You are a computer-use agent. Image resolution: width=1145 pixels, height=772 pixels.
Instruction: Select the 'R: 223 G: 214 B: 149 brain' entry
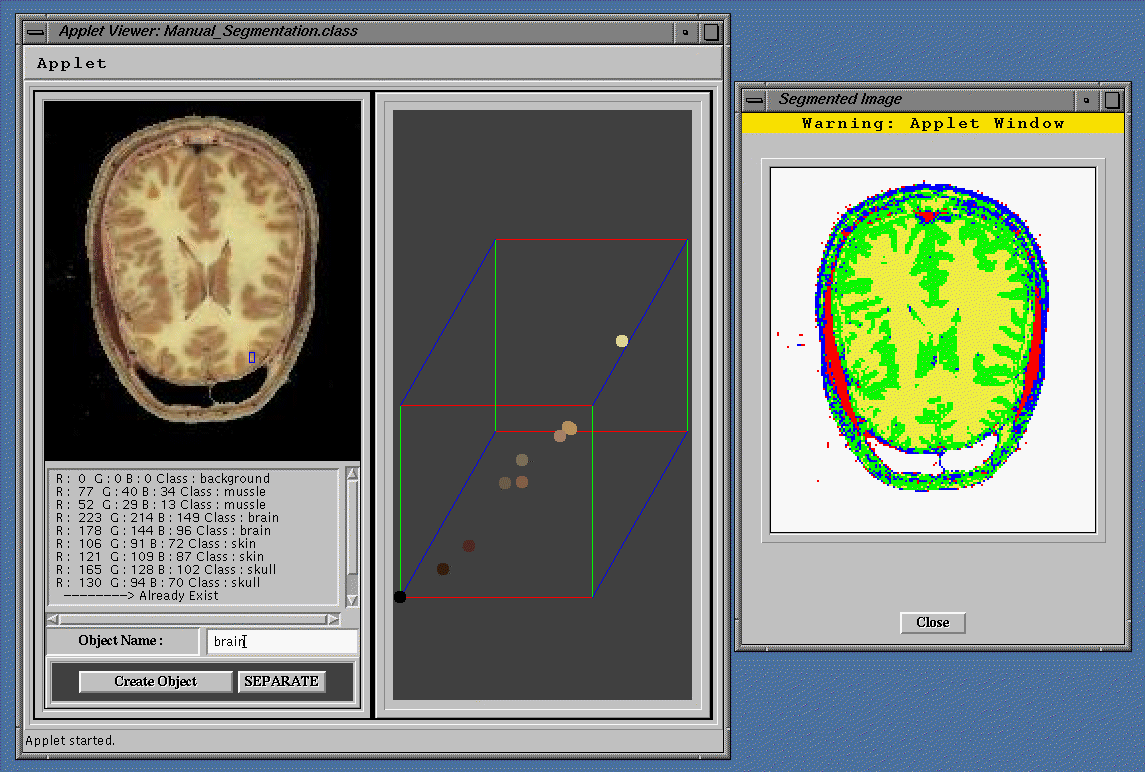[x=167, y=518]
